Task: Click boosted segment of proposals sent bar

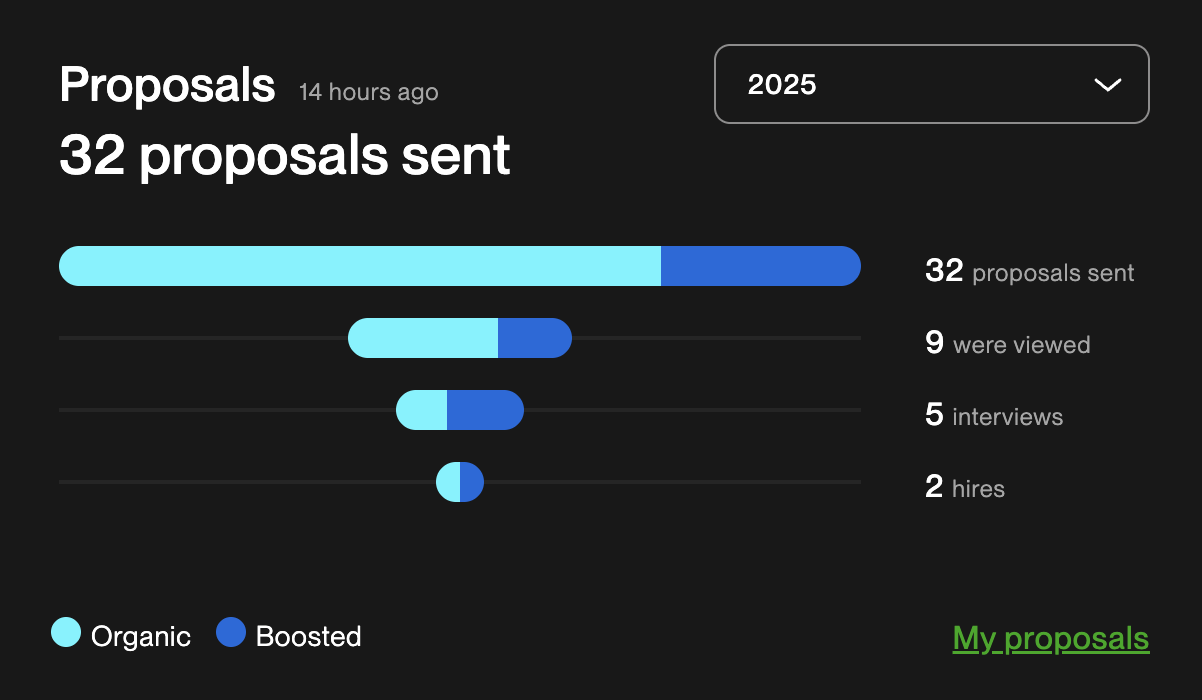Action: coord(760,266)
